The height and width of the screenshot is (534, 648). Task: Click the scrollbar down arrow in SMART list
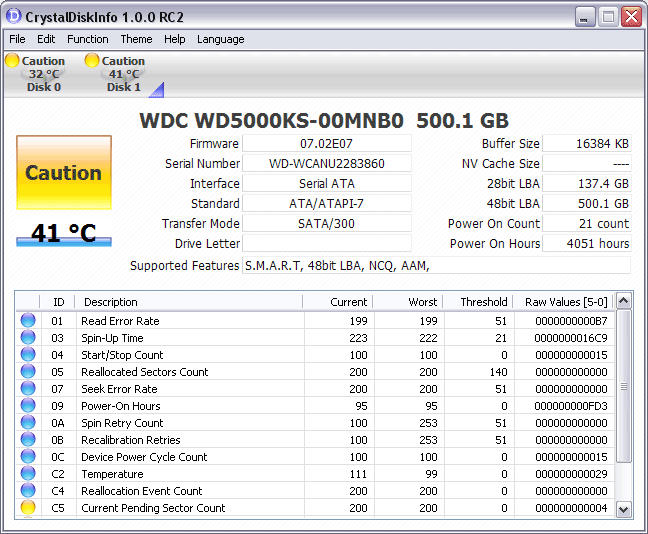coord(624,509)
